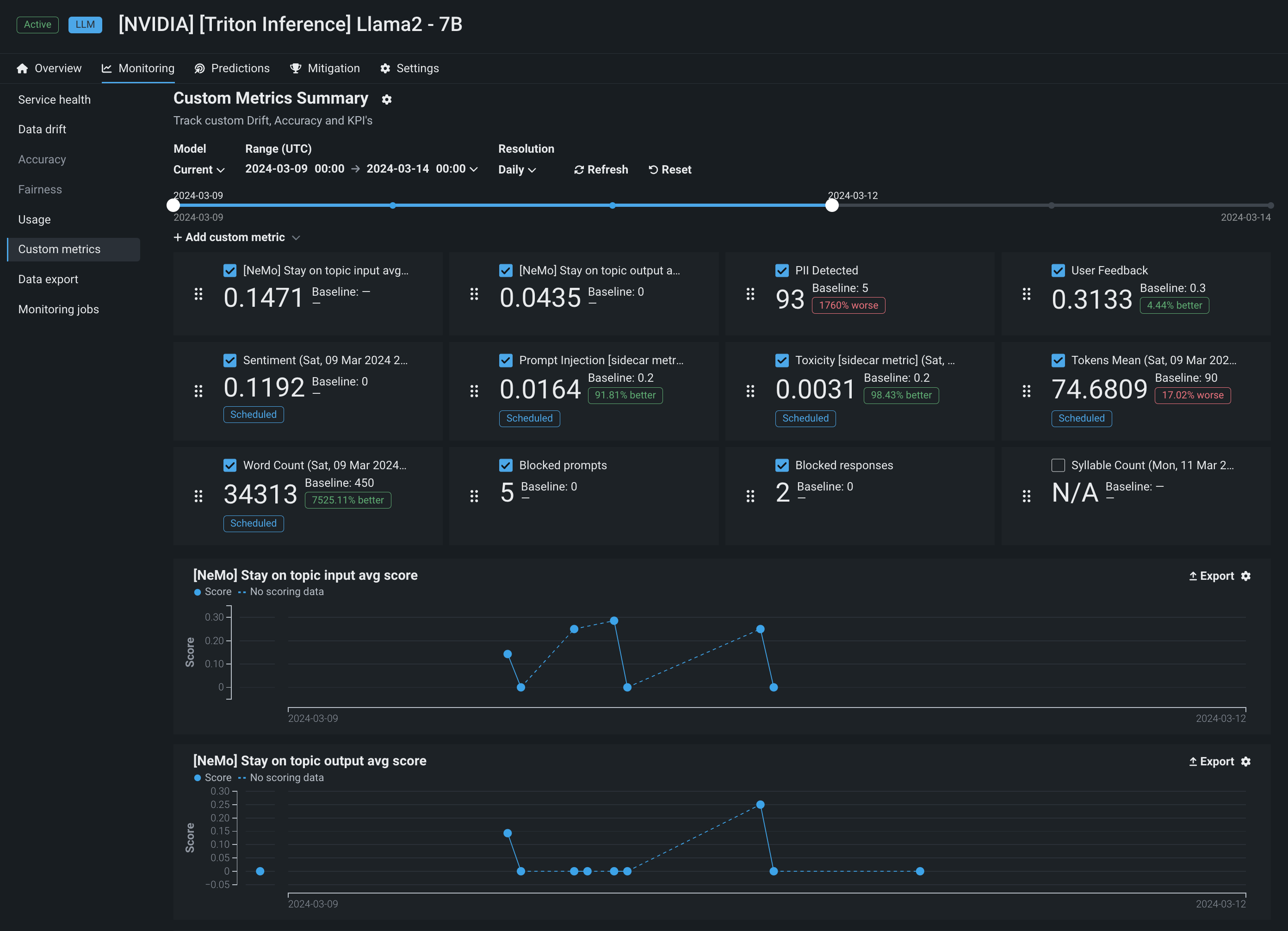Image resolution: width=1288 pixels, height=931 pixels.
Task: Uncheck the User Feedback metric checkbox
Action: click(x=1058, y=270)
